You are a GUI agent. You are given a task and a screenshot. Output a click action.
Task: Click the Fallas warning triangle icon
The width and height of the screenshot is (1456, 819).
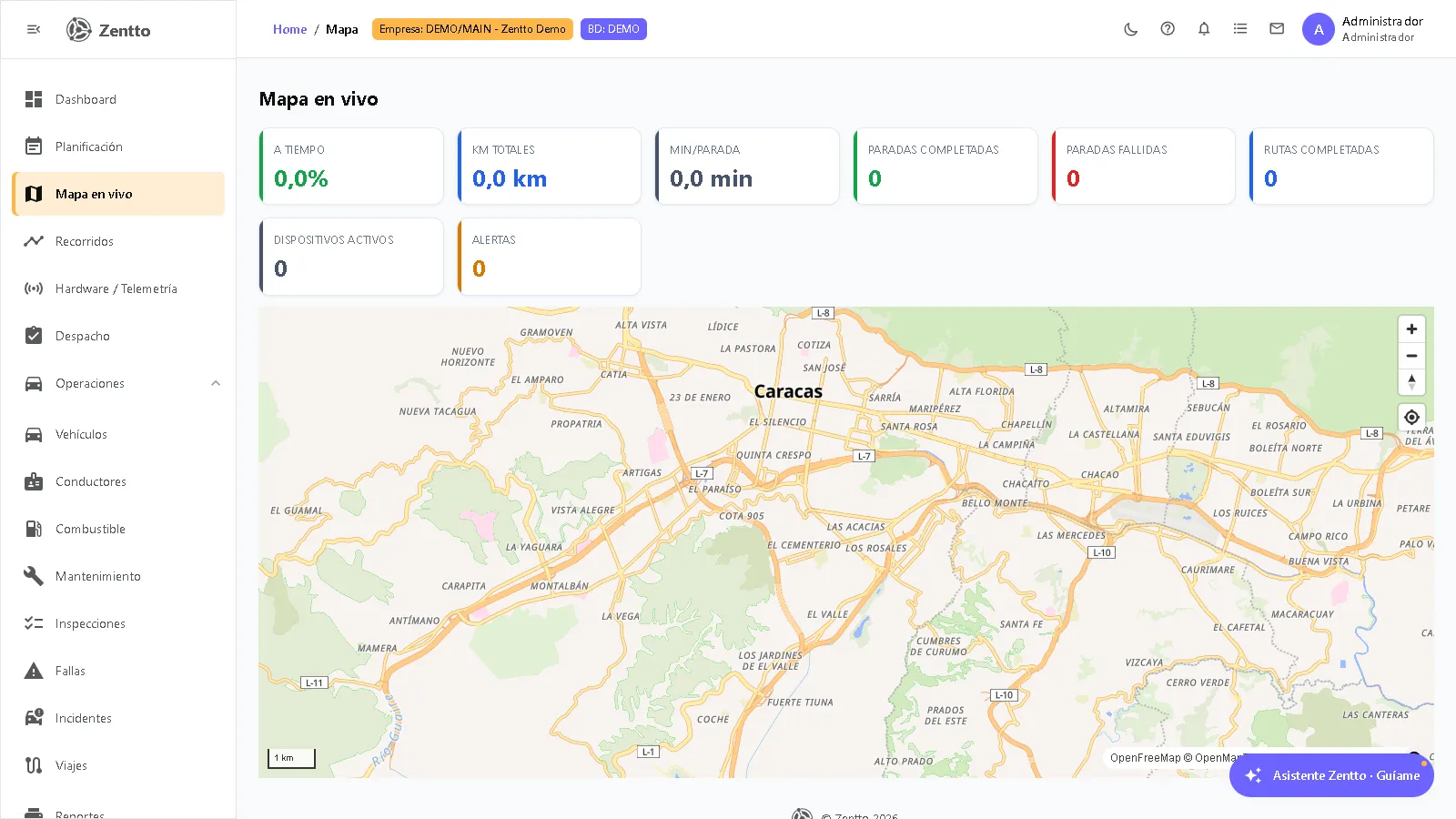pos(34,671)
